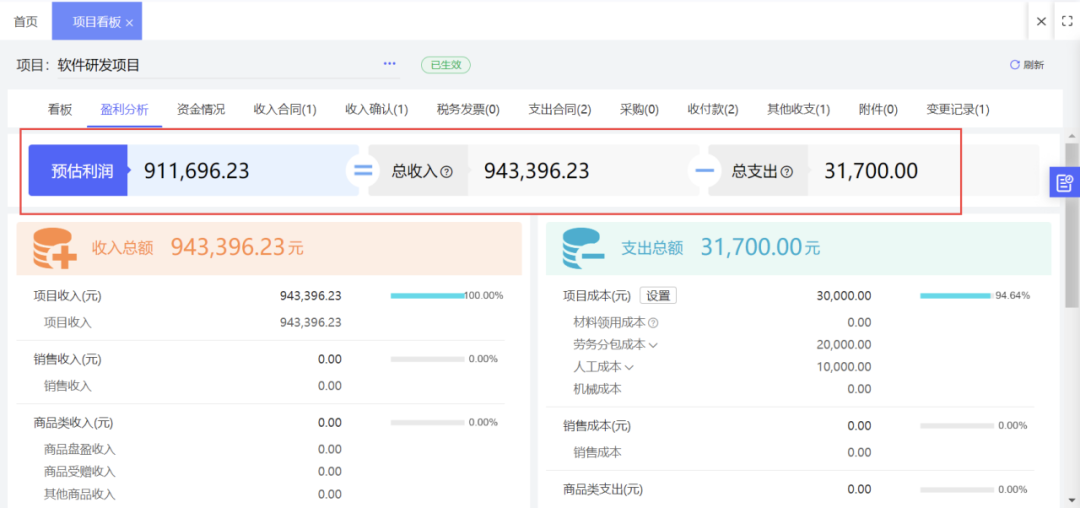Click the 10,000.00 labor cost value
1080x508 pixels.
[x=844, y=367]
